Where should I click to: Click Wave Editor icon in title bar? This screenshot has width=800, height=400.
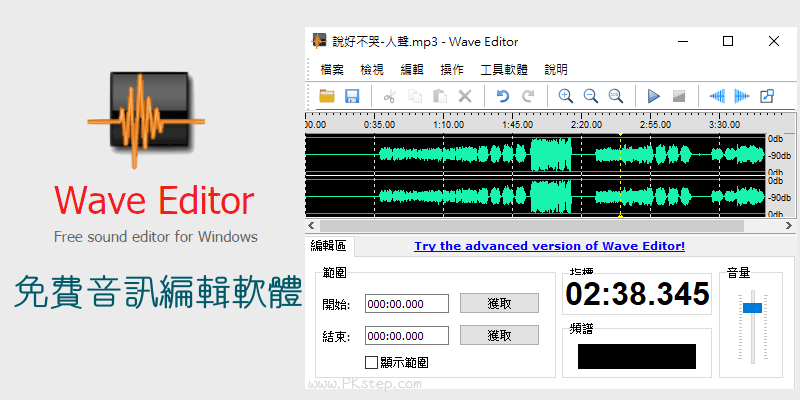tap(319, 41)
